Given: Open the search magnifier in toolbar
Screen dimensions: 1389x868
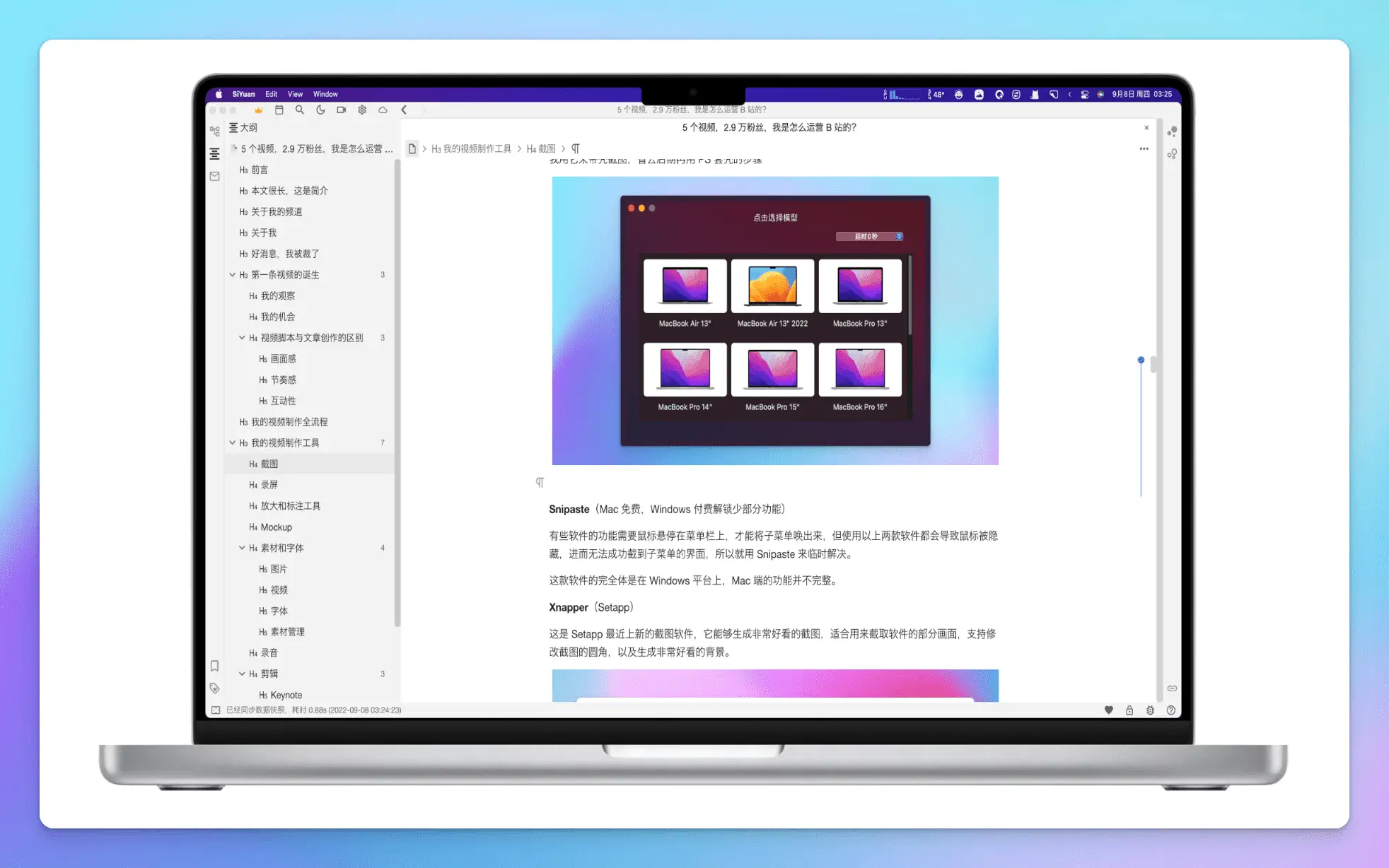Looking at the screenshot, I should tap(300, 110).
